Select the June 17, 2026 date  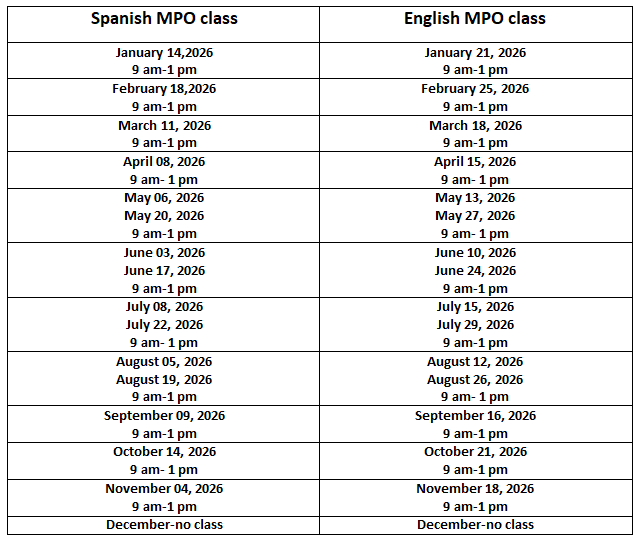coord(164,271)
